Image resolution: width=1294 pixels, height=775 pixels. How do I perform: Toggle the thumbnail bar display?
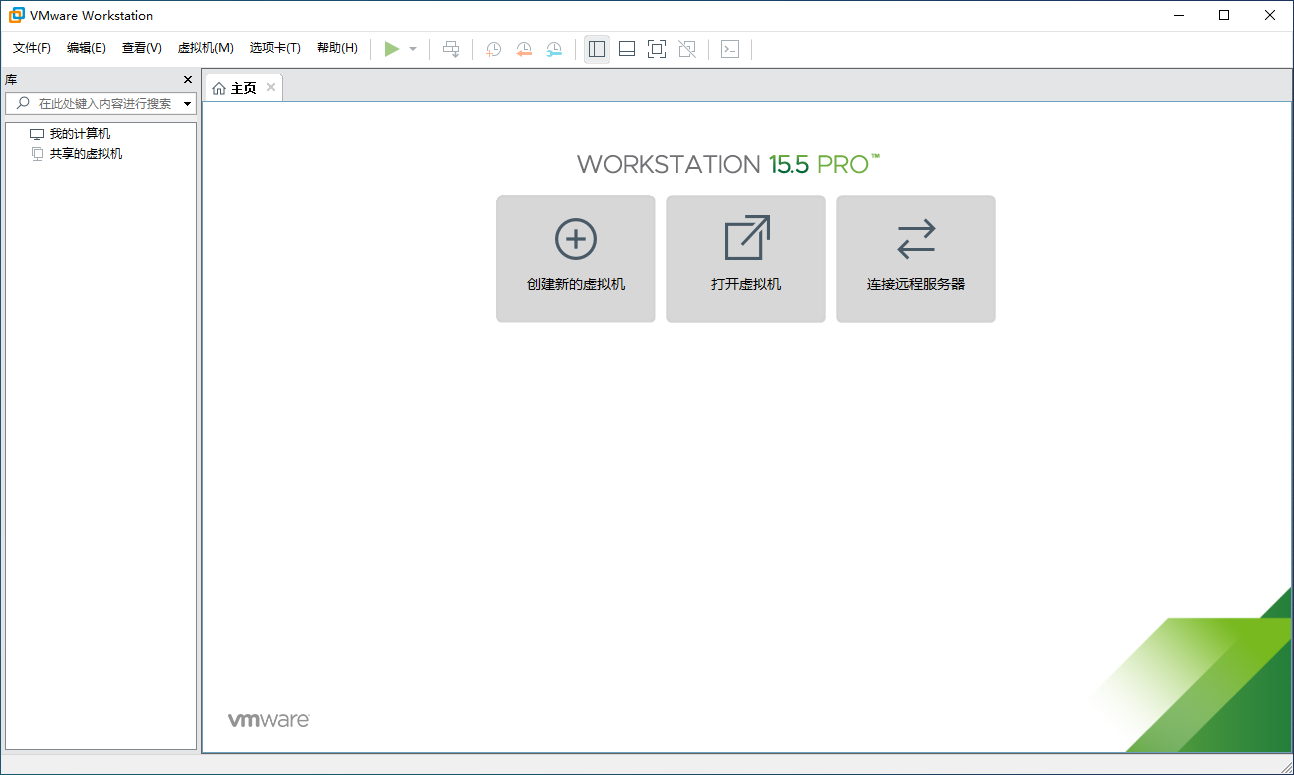(x=626, y=48)
